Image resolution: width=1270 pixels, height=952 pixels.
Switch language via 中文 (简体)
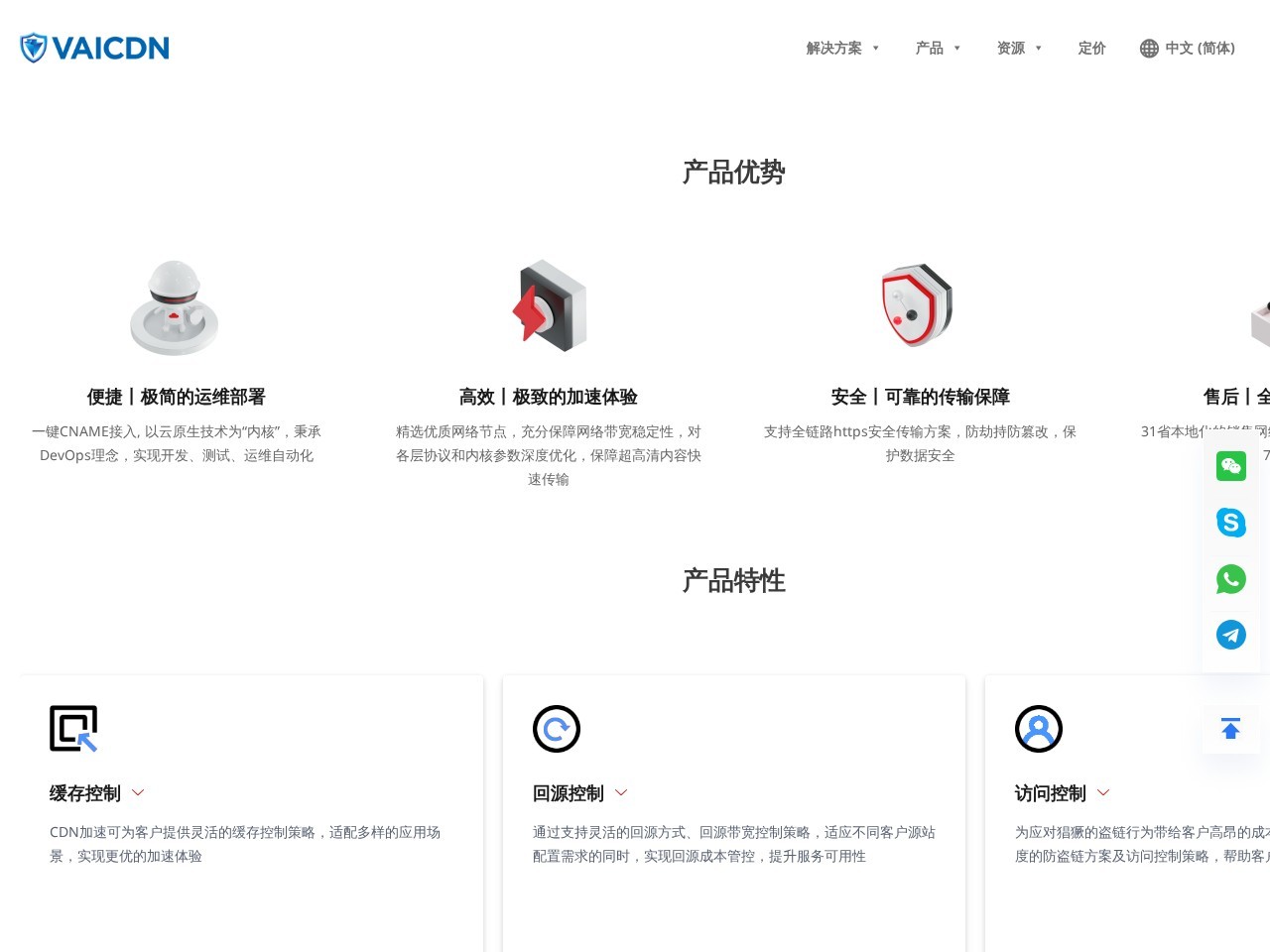click(x=1200, y=48)
